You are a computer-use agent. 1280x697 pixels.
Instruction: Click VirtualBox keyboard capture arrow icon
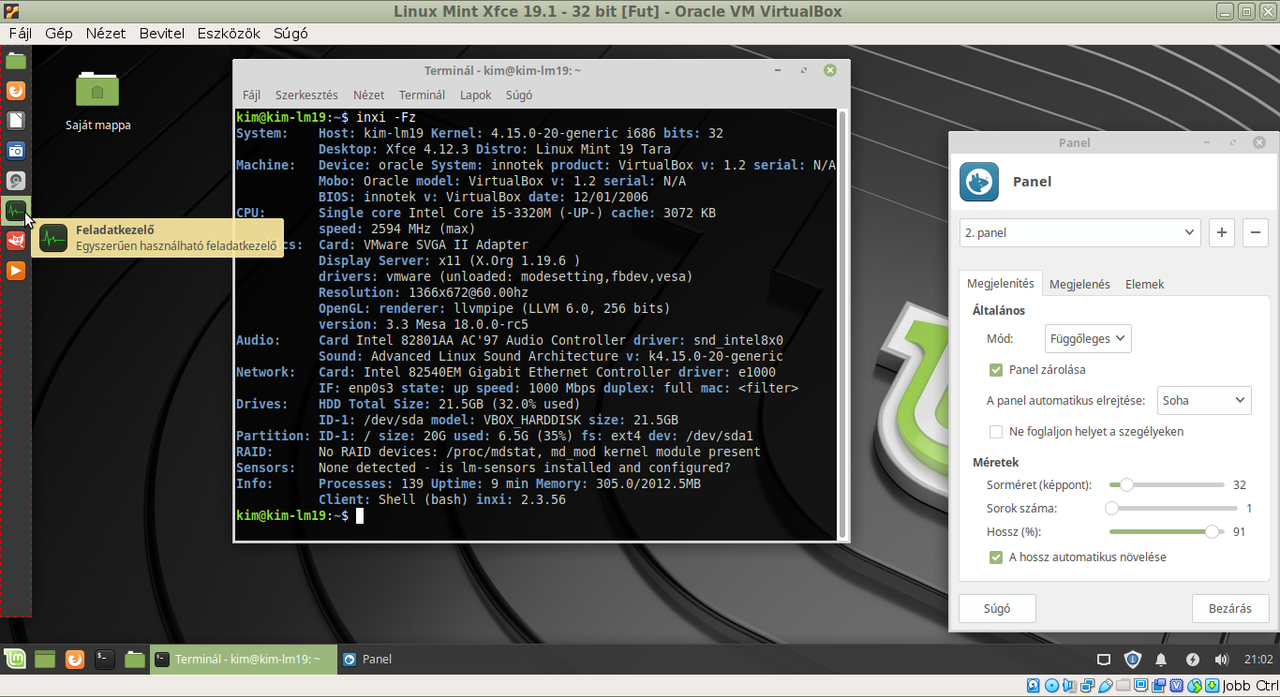coord(1212,685)
